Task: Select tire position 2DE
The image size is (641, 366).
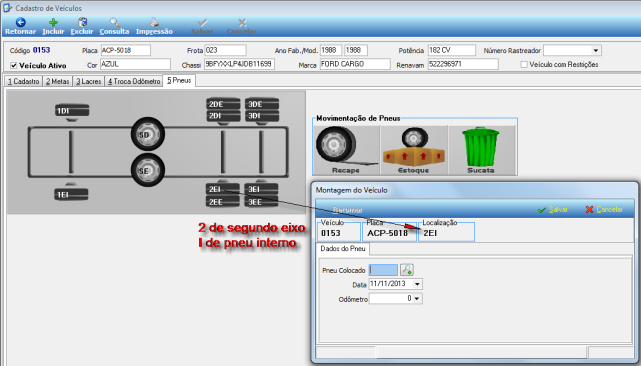Action: point(223,104)
